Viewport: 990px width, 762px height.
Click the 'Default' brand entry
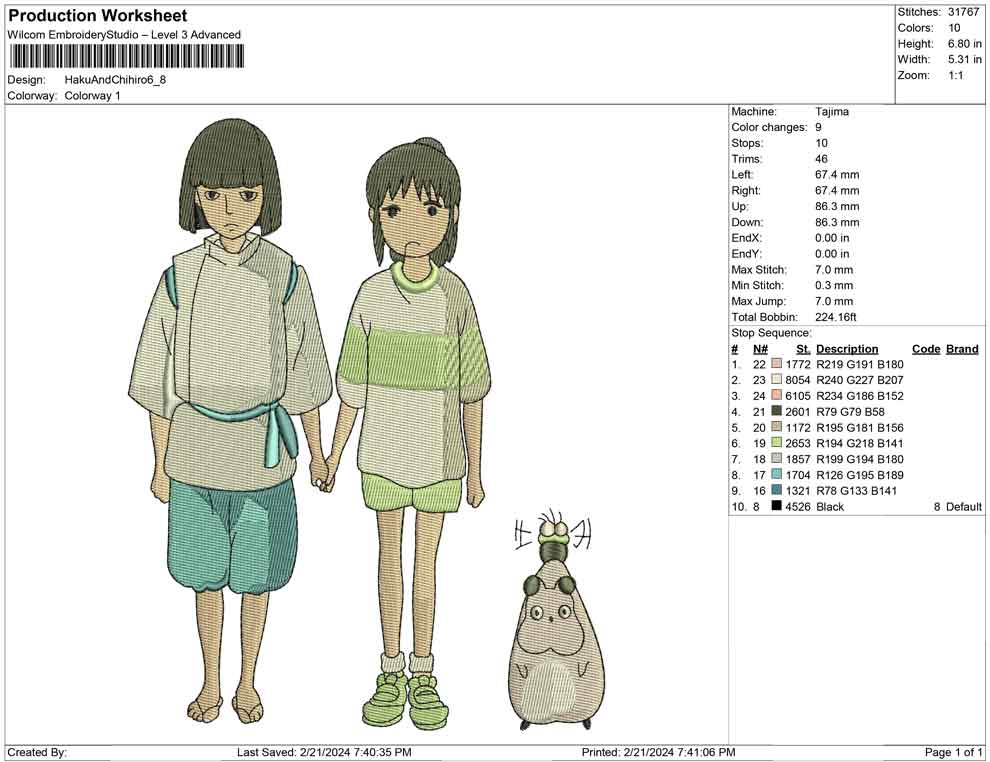coord(963,506)
